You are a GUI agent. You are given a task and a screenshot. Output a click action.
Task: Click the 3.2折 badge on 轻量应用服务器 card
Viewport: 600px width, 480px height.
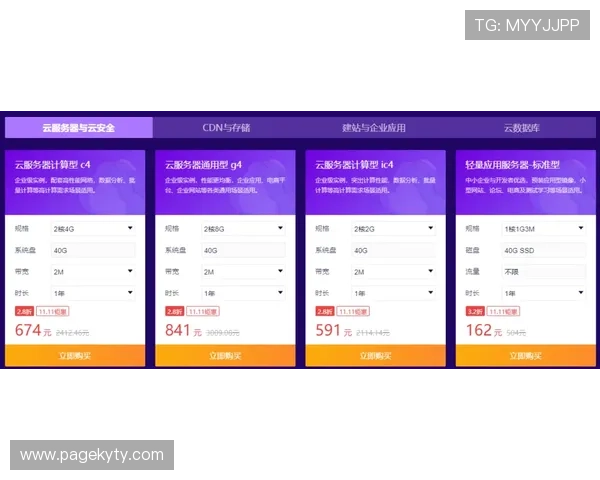click(x=475, y=312)
